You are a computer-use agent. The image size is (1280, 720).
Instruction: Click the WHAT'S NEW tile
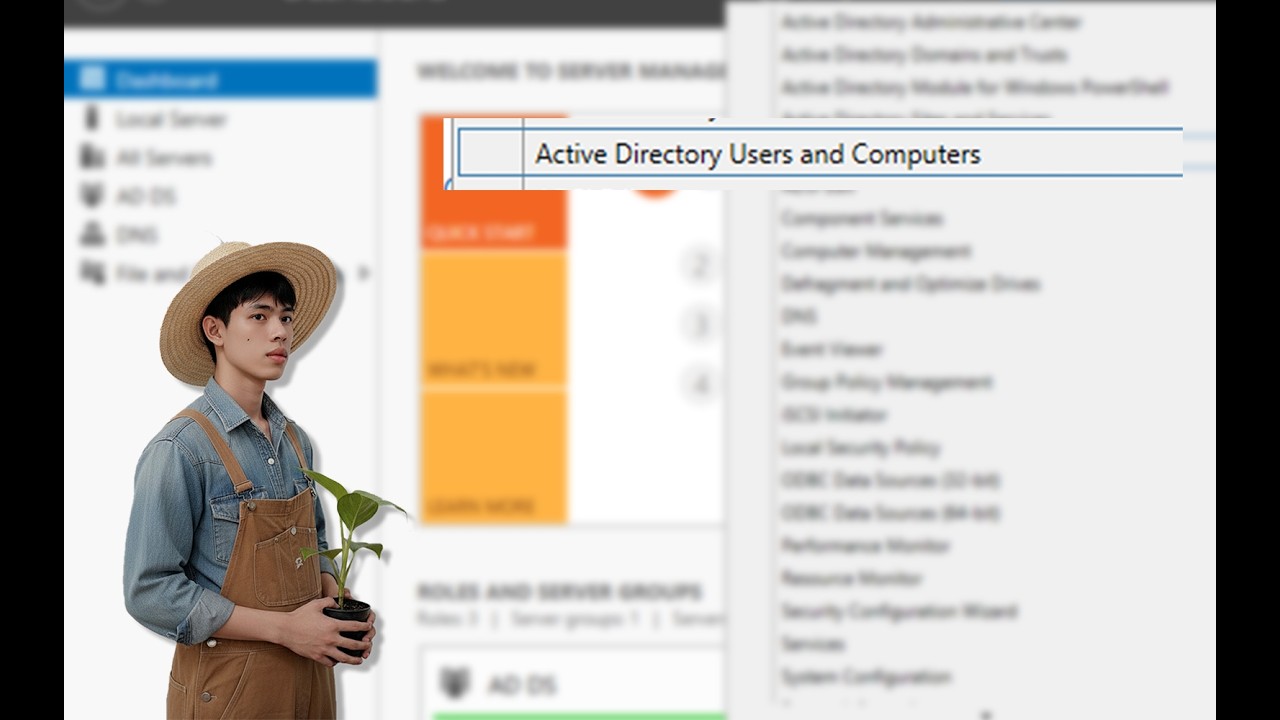pos(494,318)
